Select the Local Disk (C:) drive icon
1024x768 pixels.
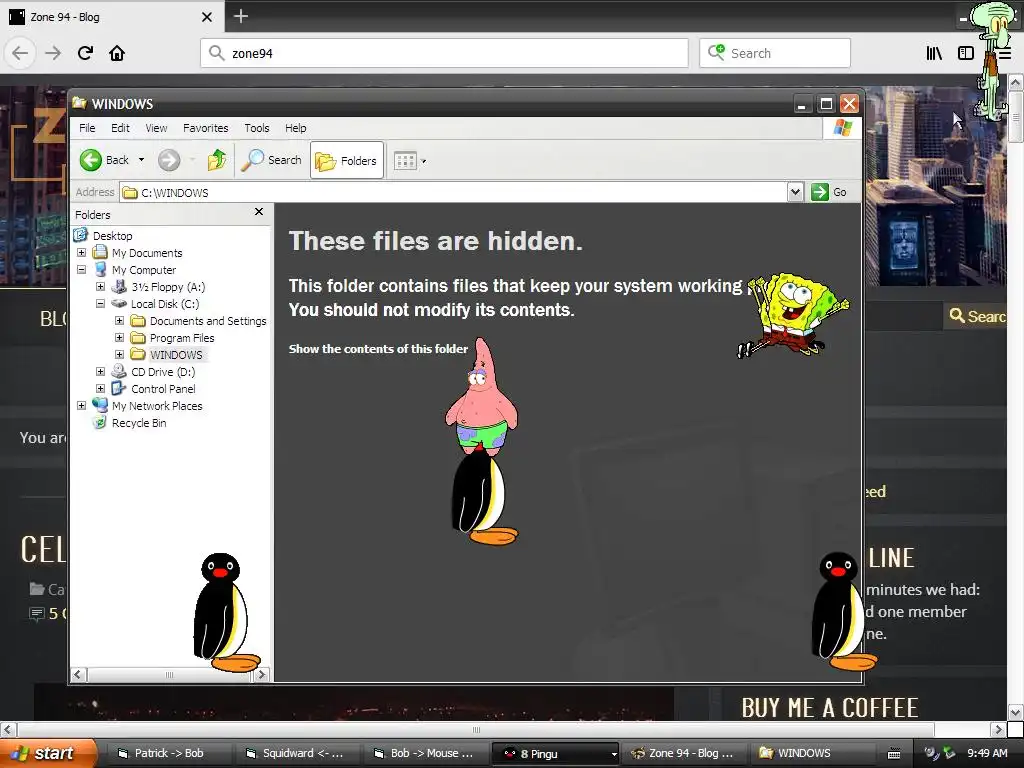click(x=119, y=304)
